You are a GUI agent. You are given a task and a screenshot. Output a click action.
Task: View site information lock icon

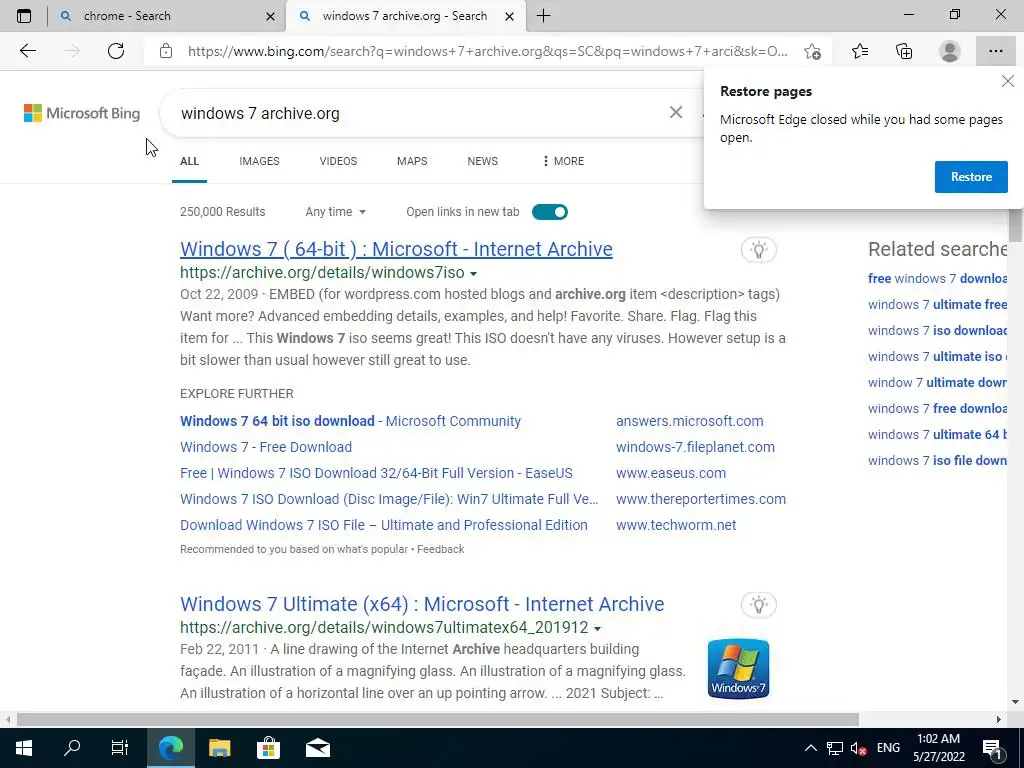point(166,51)
